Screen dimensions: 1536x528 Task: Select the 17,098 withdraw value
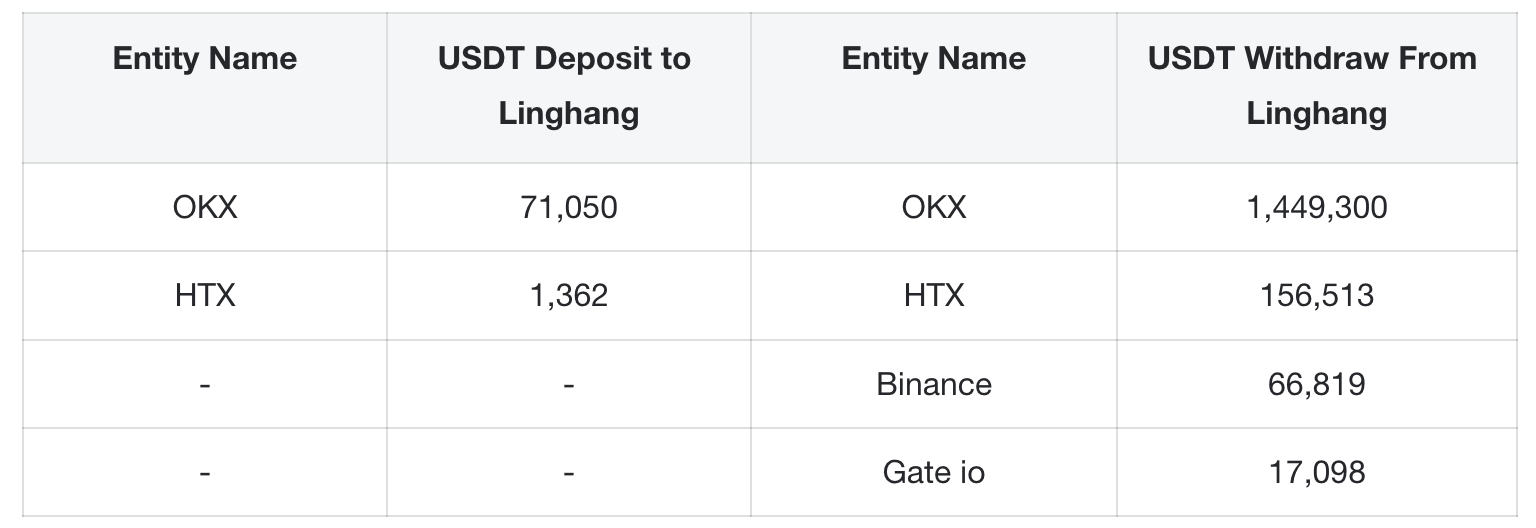tap(1316, 472)
